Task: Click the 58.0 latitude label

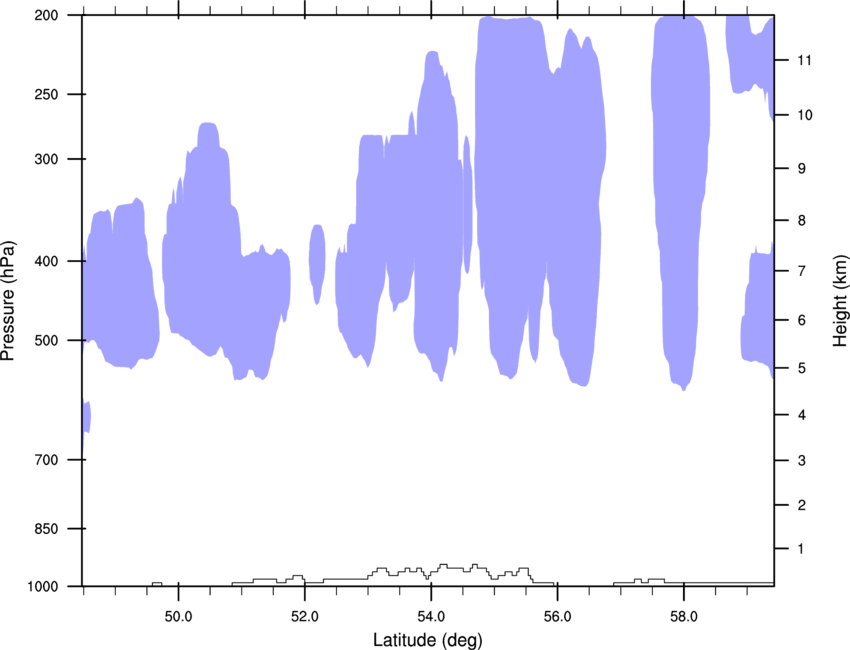Action: [x=684, y=617]
